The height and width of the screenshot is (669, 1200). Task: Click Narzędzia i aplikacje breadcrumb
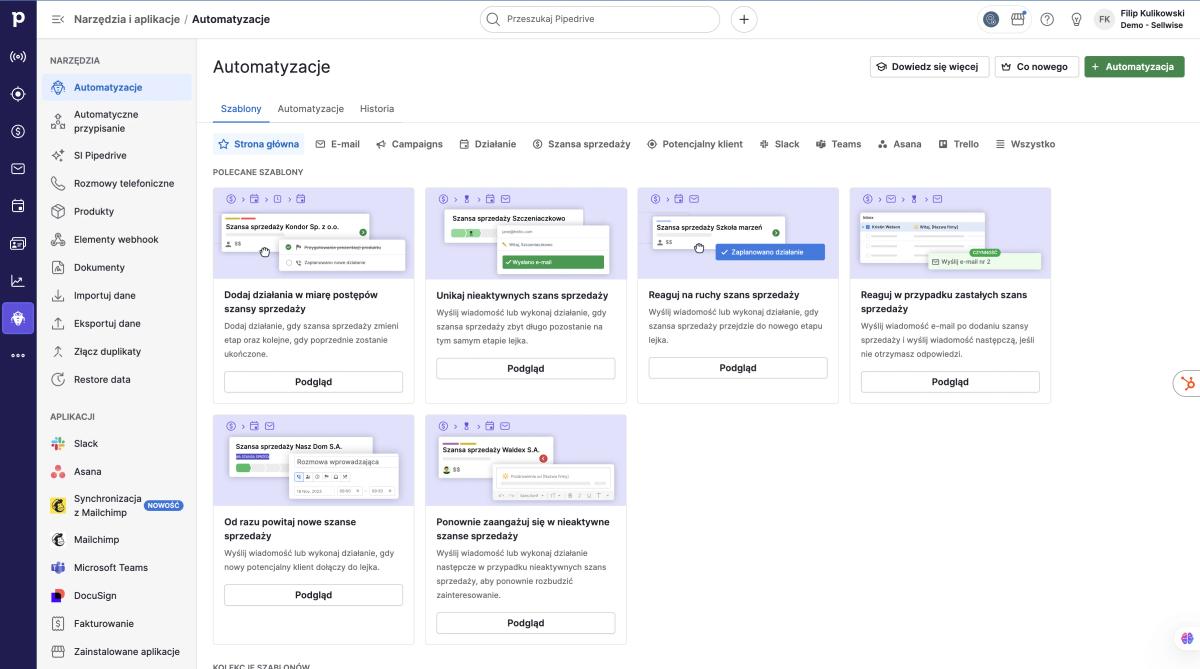127,19
